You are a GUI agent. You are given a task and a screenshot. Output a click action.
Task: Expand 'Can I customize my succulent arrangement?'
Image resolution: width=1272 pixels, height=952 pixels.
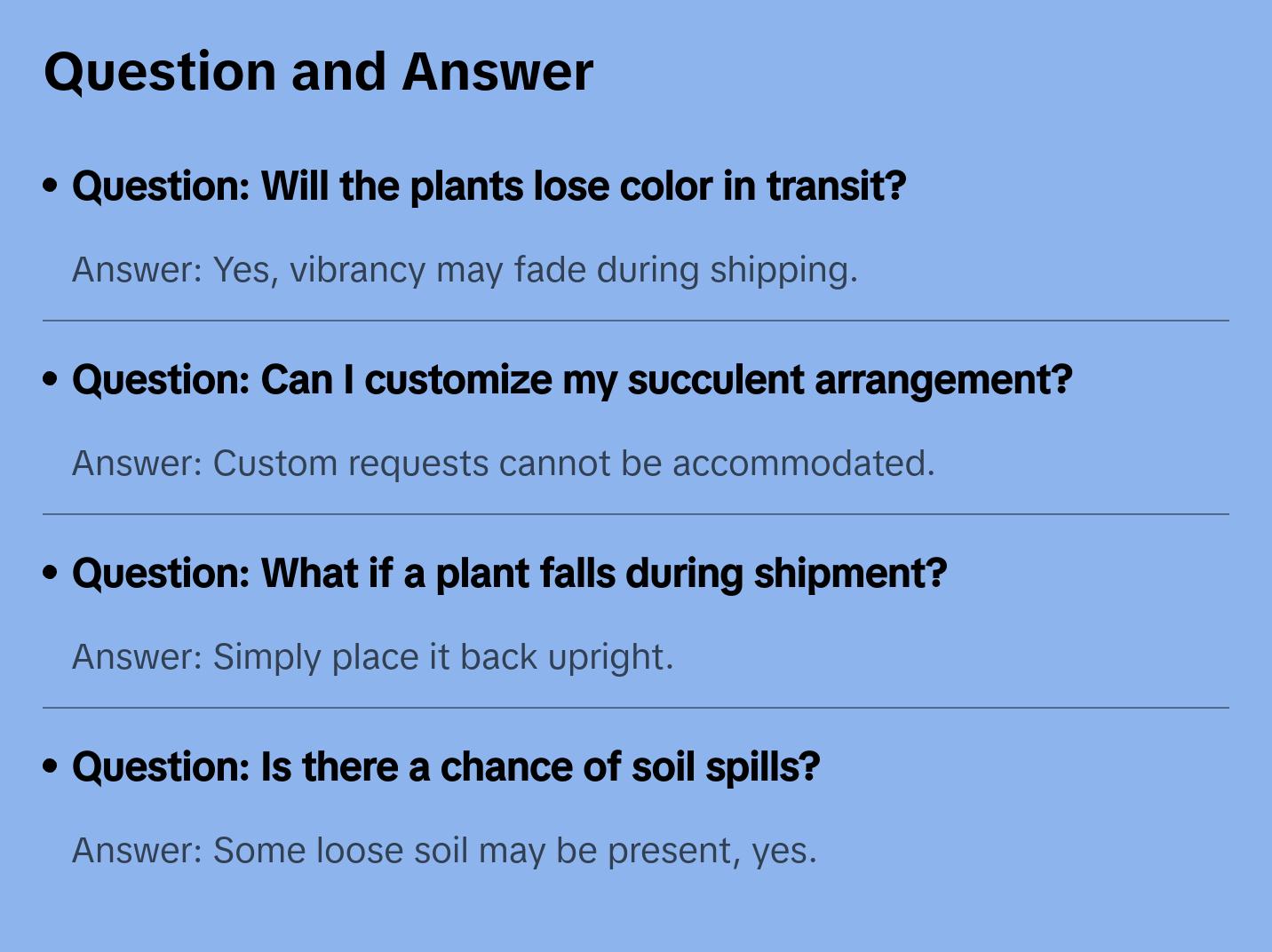572,380
